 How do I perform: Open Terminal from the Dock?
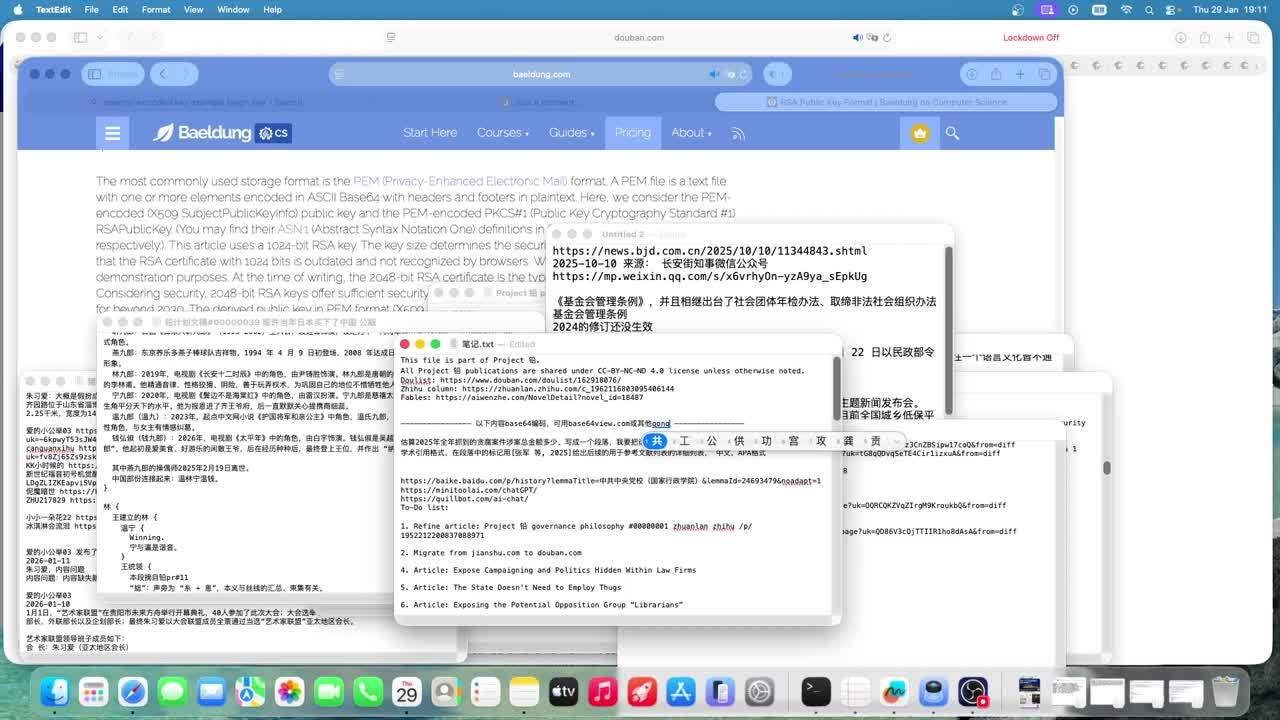pyautogui.click(x=816, y=691)
